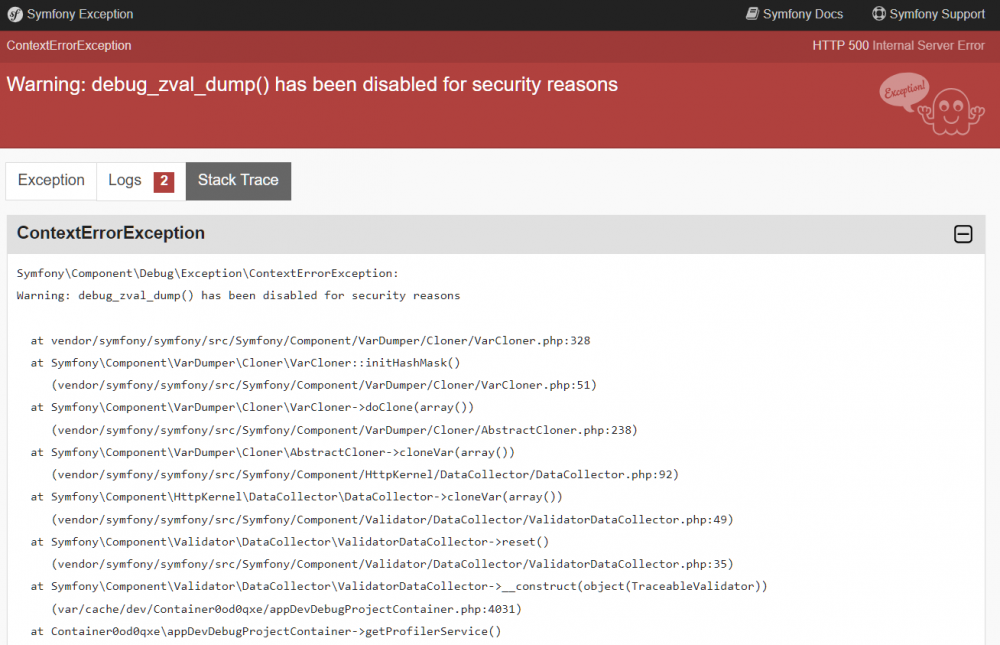Click the debug_zval_dump warning headline

[x=312, y=85]
